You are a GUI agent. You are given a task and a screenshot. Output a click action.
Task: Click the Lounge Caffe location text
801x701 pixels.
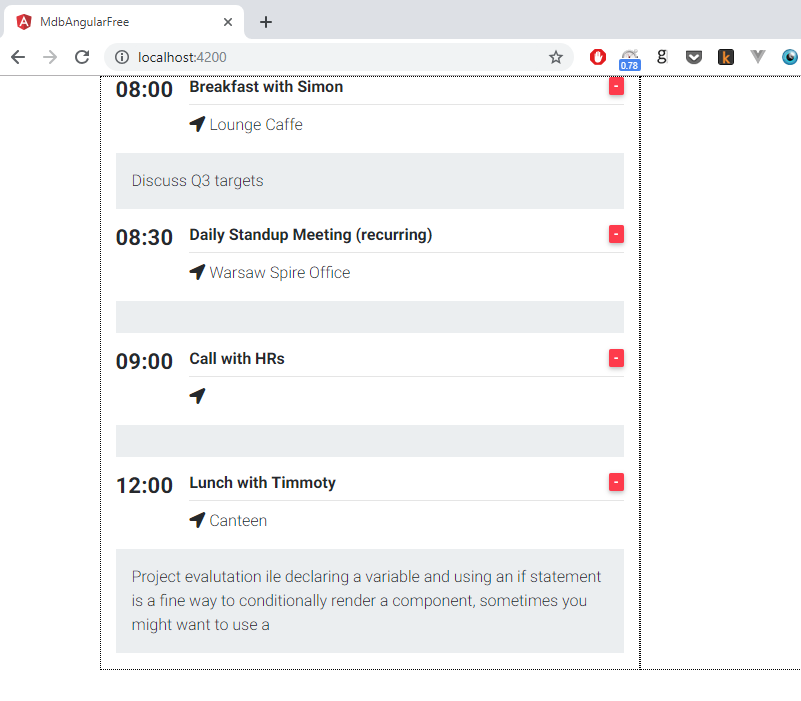[256, 125]
